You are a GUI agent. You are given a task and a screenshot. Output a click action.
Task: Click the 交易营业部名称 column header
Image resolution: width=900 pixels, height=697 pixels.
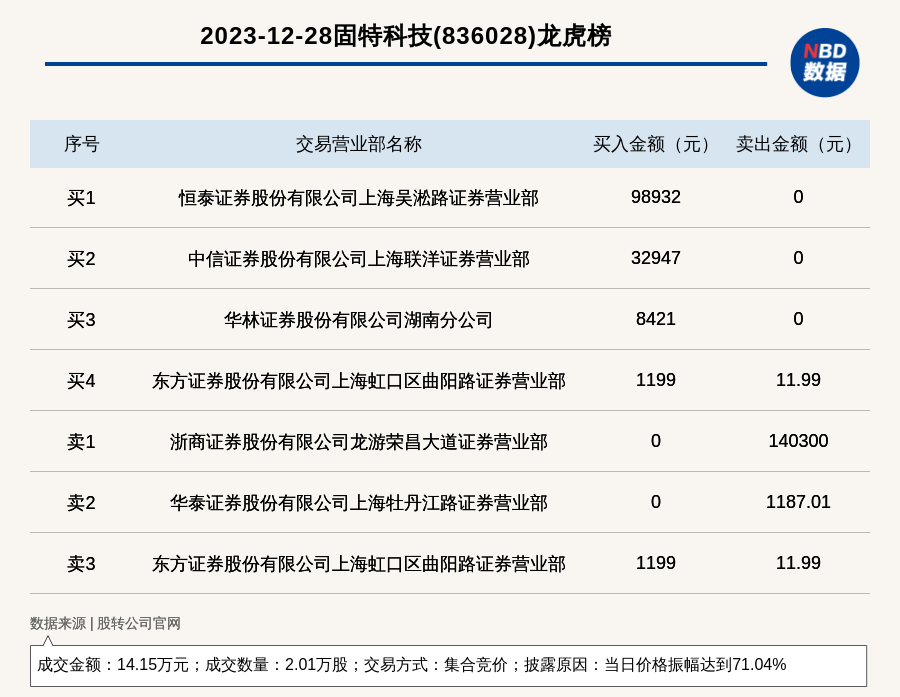pyautogui.click(x=359, y=144)
